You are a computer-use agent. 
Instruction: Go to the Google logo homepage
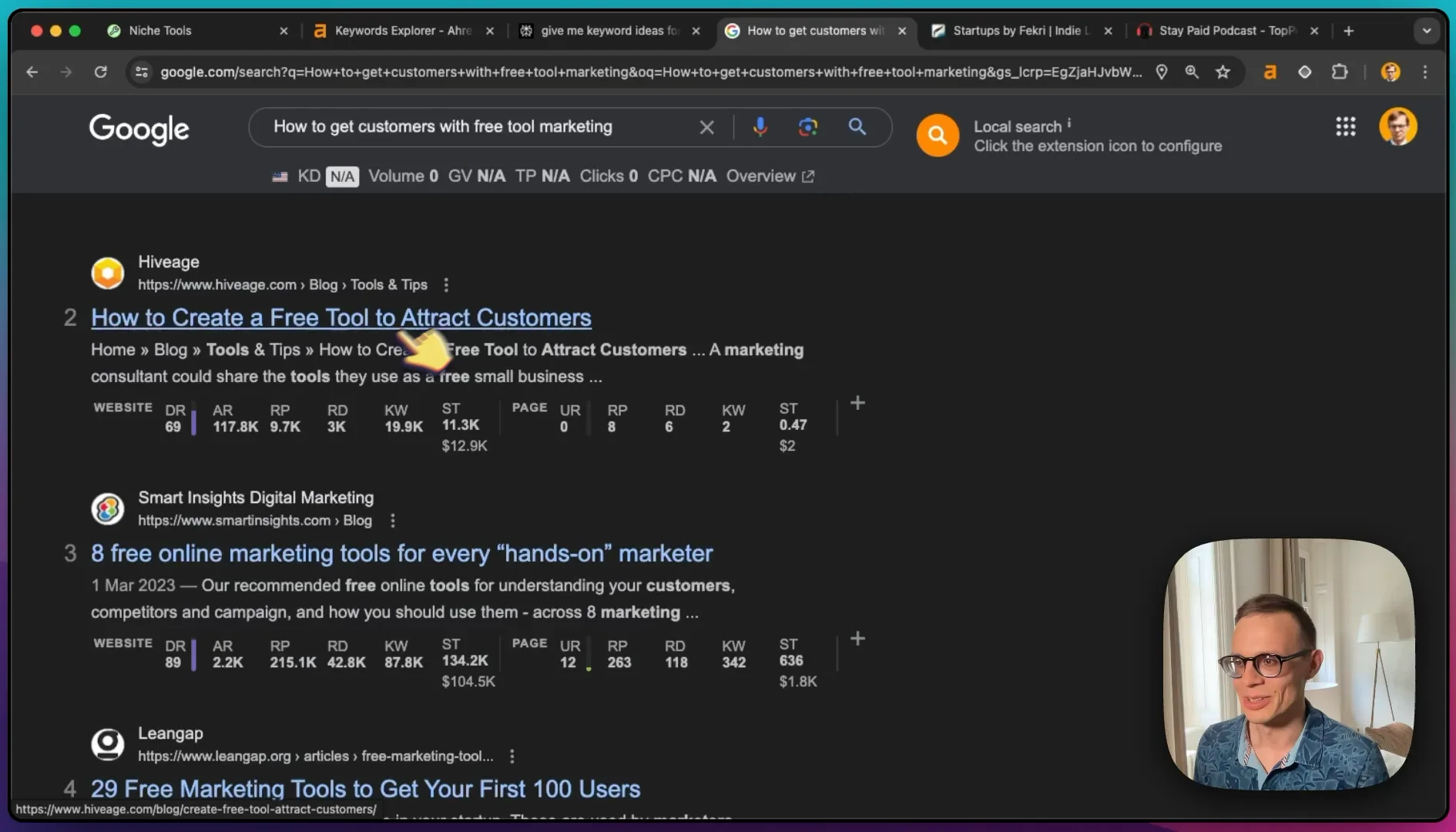[x=139, y=129]
